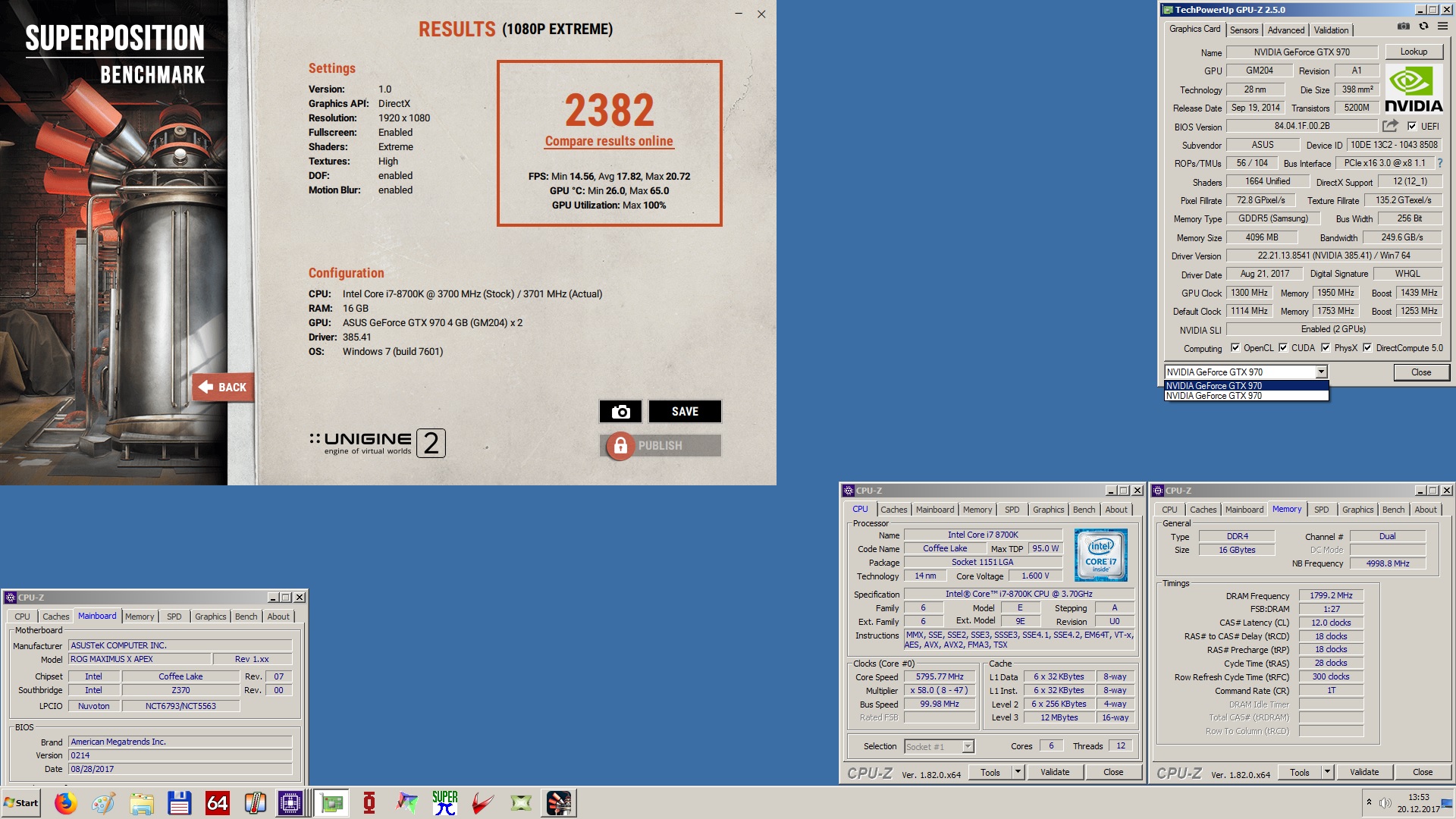Capture the Superposition results with the camera button

[620, 411]
